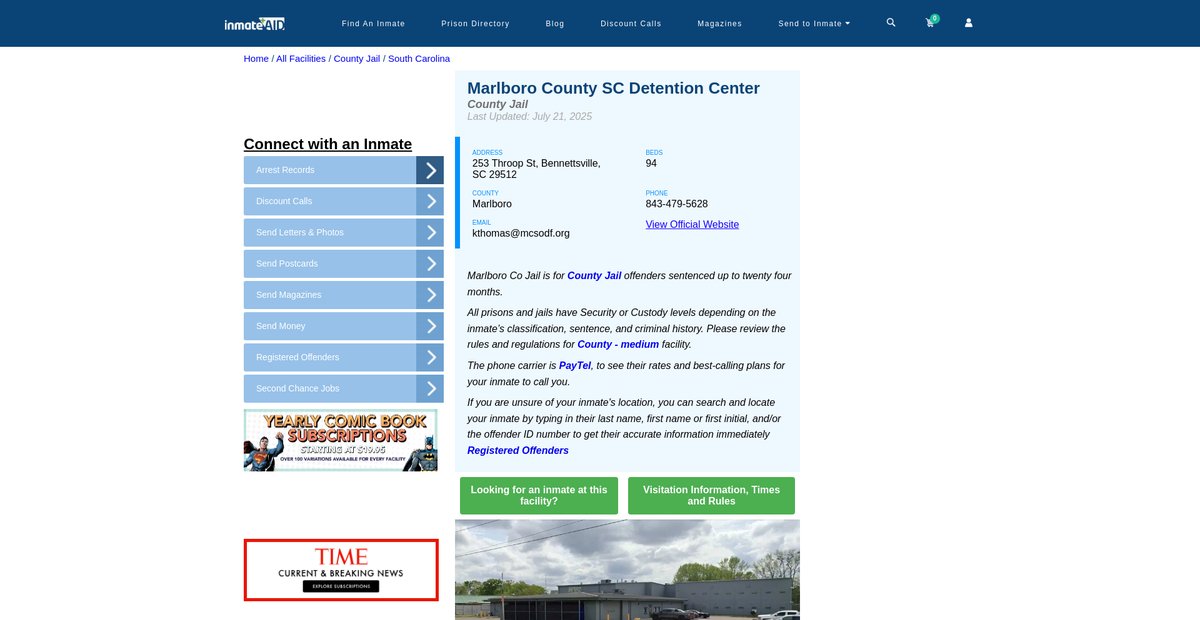Open the Yearly Comic Book Subscriptions banner
Image resolution: width=1200 pixels, height=620 pixels.
(x=341, y=441)
